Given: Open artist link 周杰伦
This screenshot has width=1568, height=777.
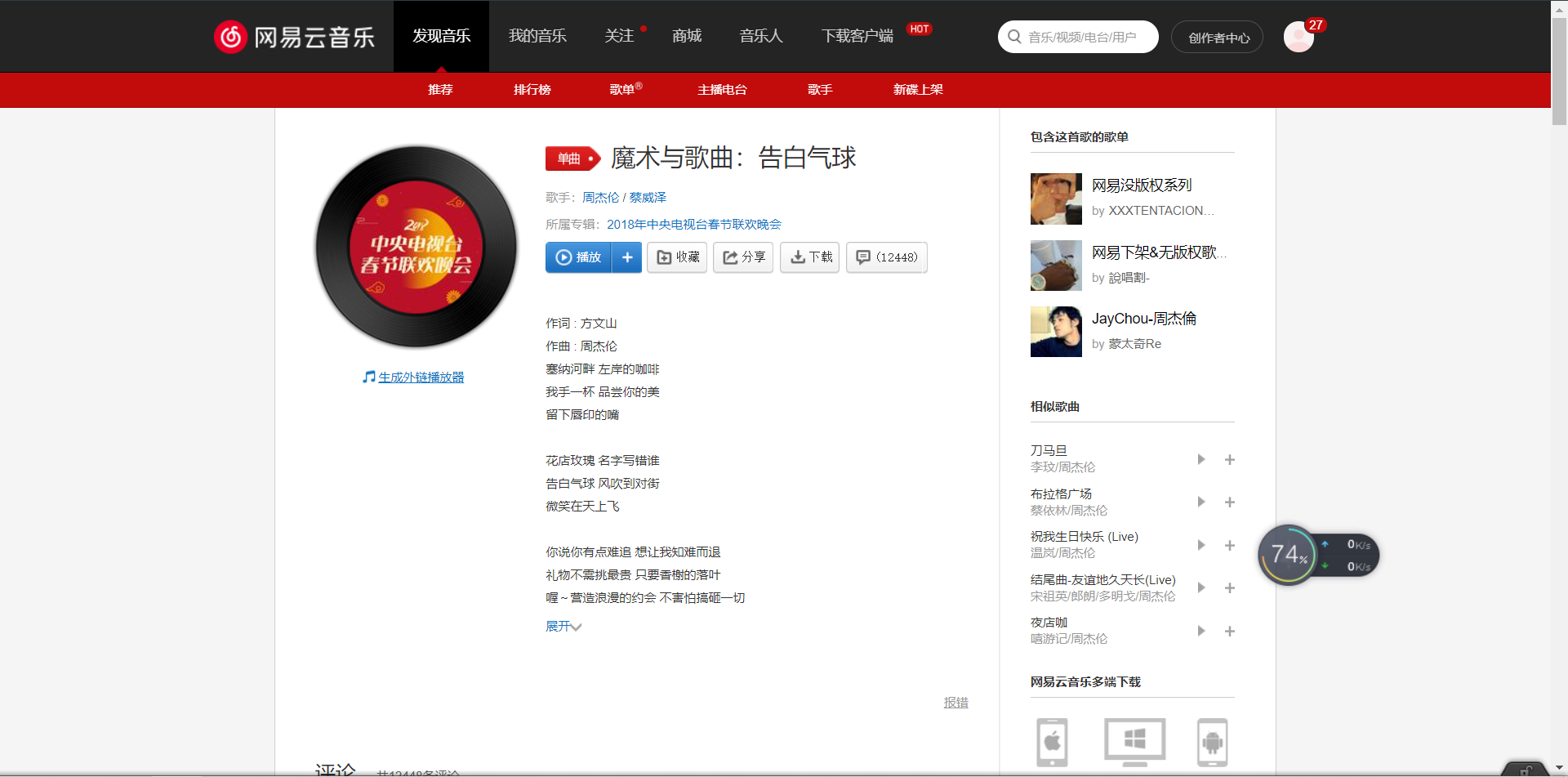Looking at the screenshot, I should tap(600, 198).
